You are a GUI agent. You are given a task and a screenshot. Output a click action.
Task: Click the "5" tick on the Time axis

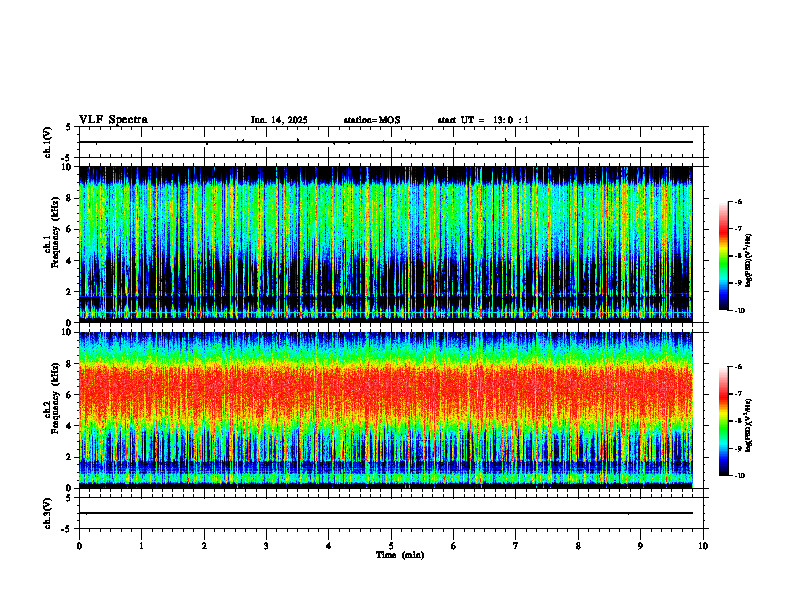click(391, 546)
